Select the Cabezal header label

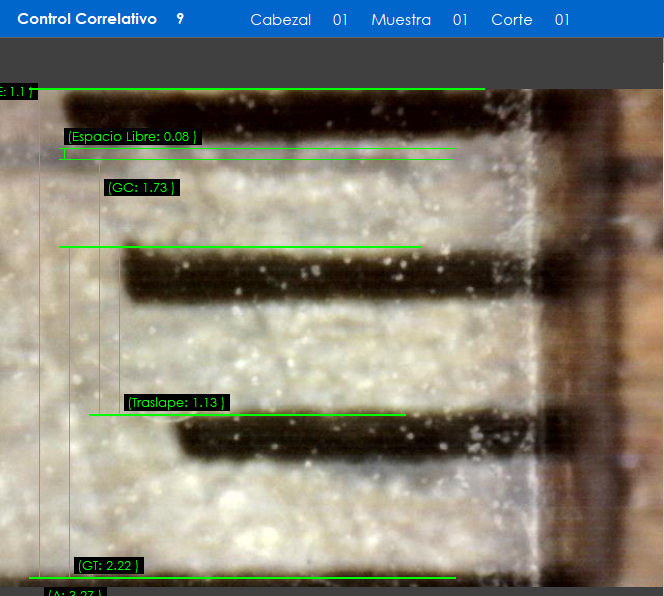(280, 20)
